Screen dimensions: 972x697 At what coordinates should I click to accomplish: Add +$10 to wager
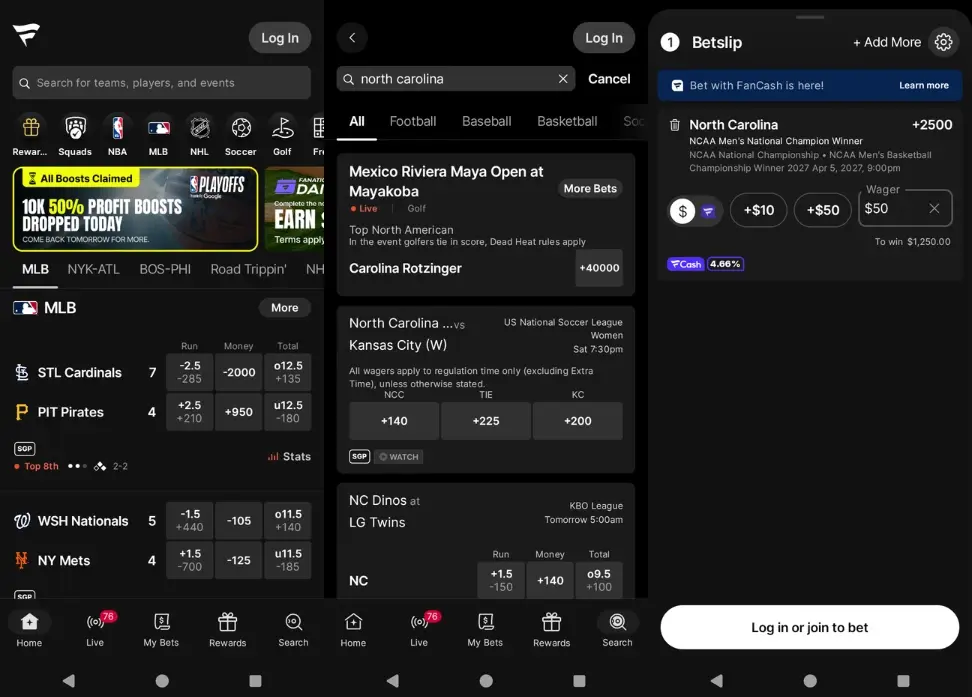759,210
